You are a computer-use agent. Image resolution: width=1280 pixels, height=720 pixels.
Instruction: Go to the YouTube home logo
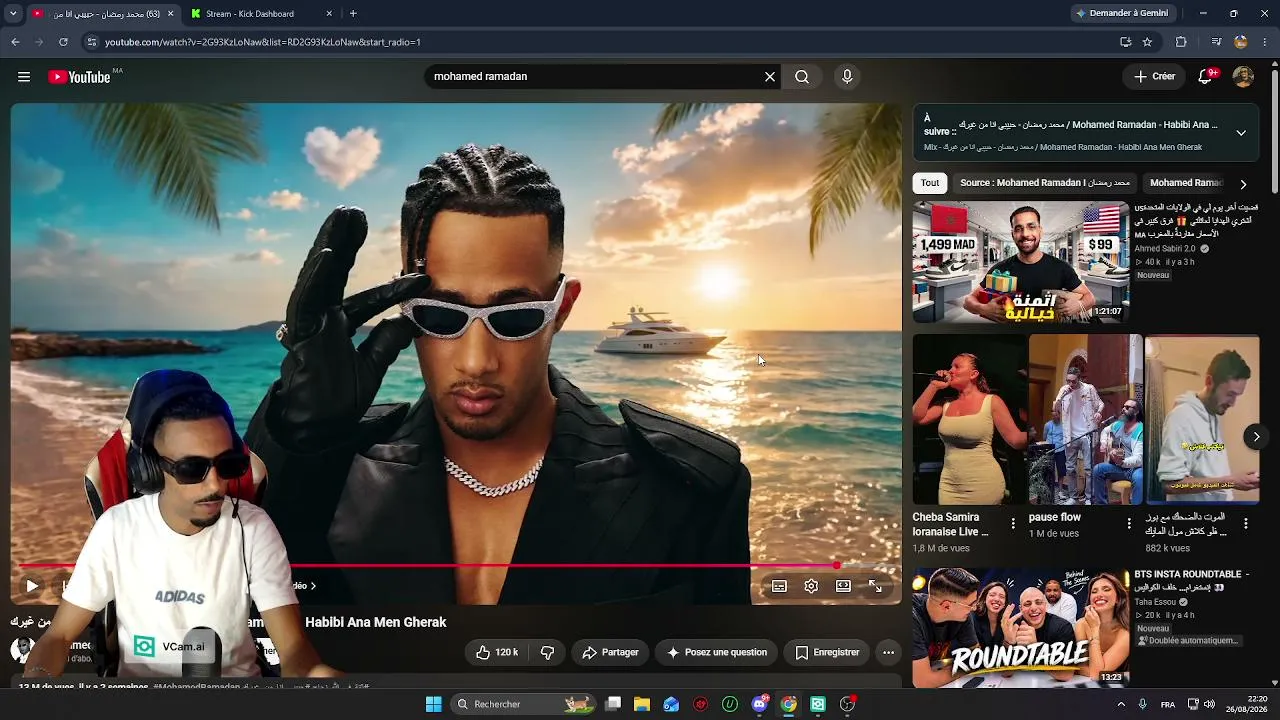[79, 77]
